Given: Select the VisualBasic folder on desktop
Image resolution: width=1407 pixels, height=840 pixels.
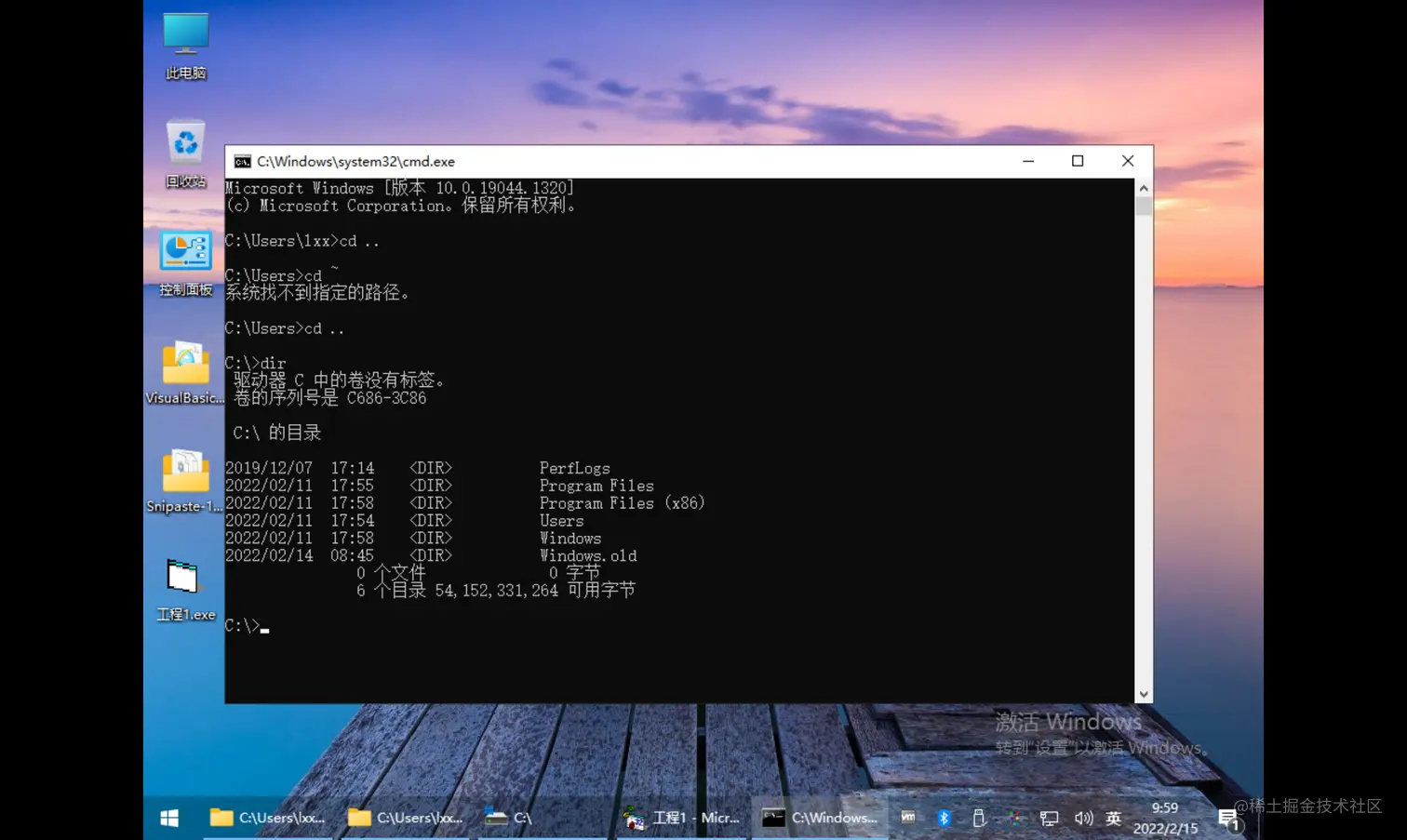Looking at the screenshot, I should point(185,372).
